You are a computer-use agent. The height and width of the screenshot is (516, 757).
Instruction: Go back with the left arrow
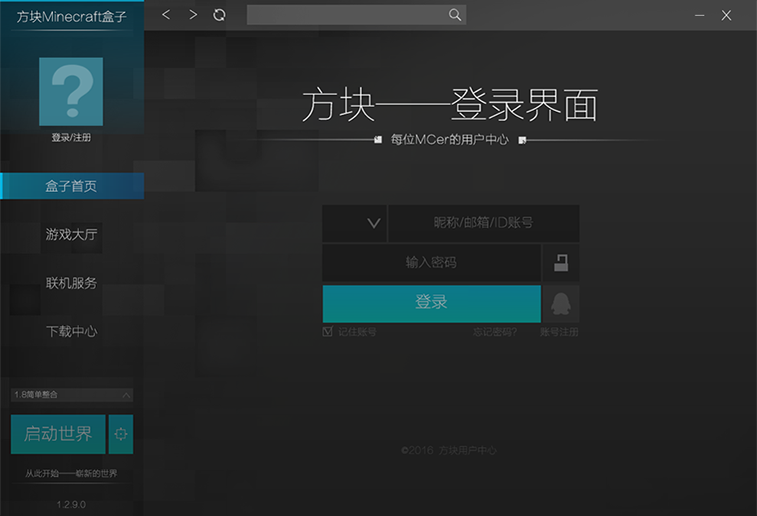[x=166, y=15]
